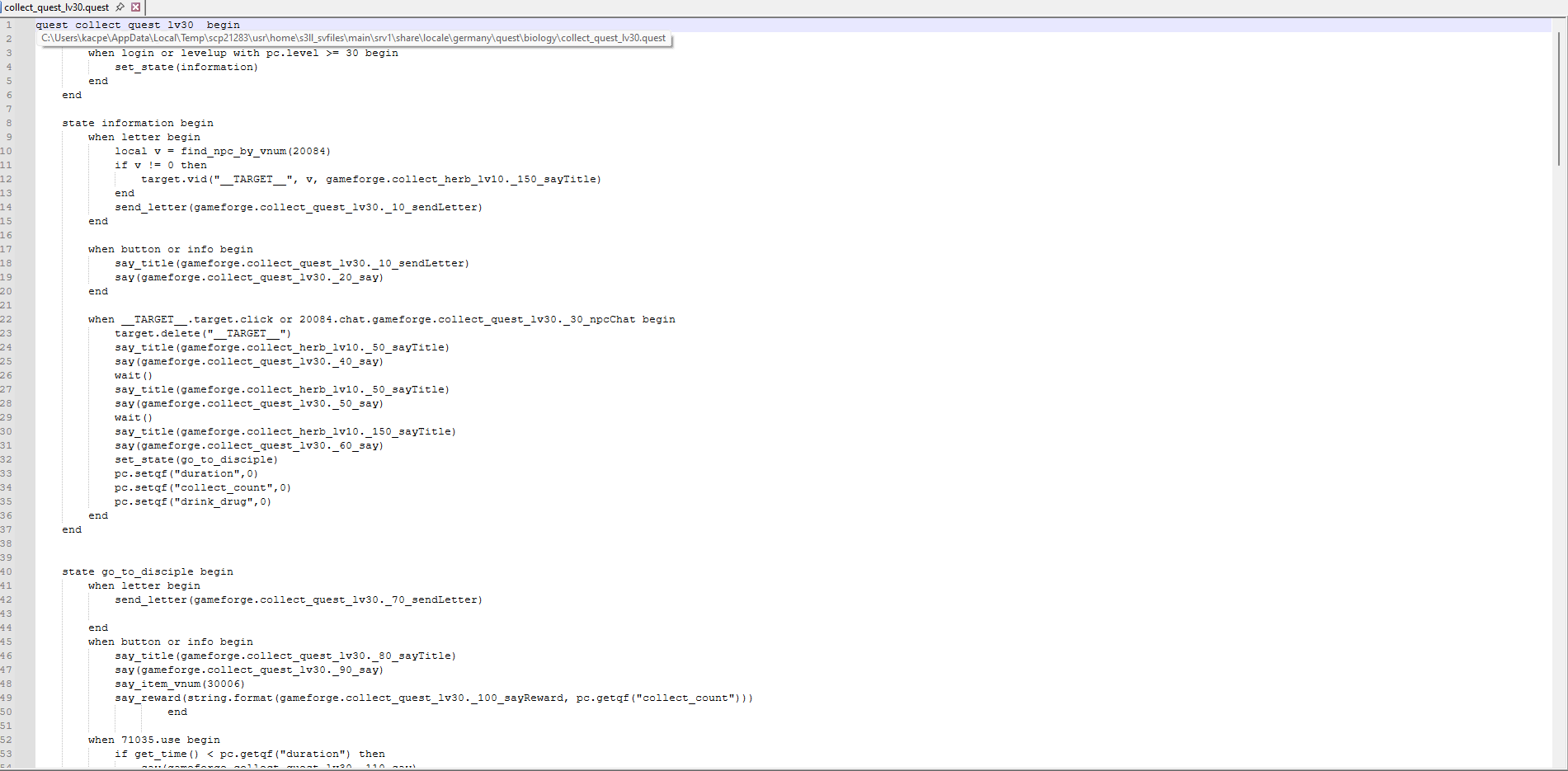The image size is (1568, 771).
Task: Place cursor on 'quest collect quest lv30 begin' line
Action: pyautogui.click(x=137, y=26)
